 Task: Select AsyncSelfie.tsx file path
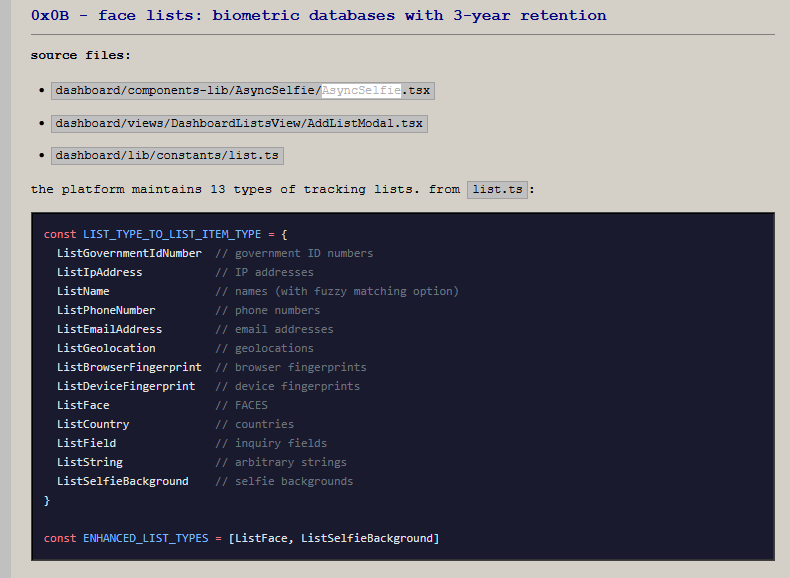point(243,91)
